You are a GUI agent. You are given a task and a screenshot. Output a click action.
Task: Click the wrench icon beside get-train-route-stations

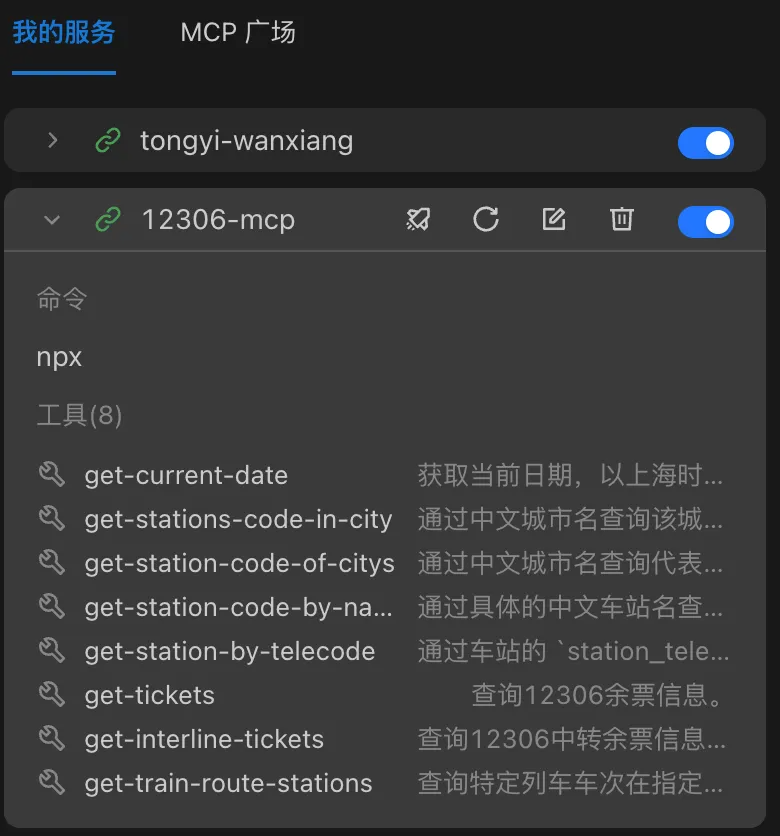pos(52,783)
